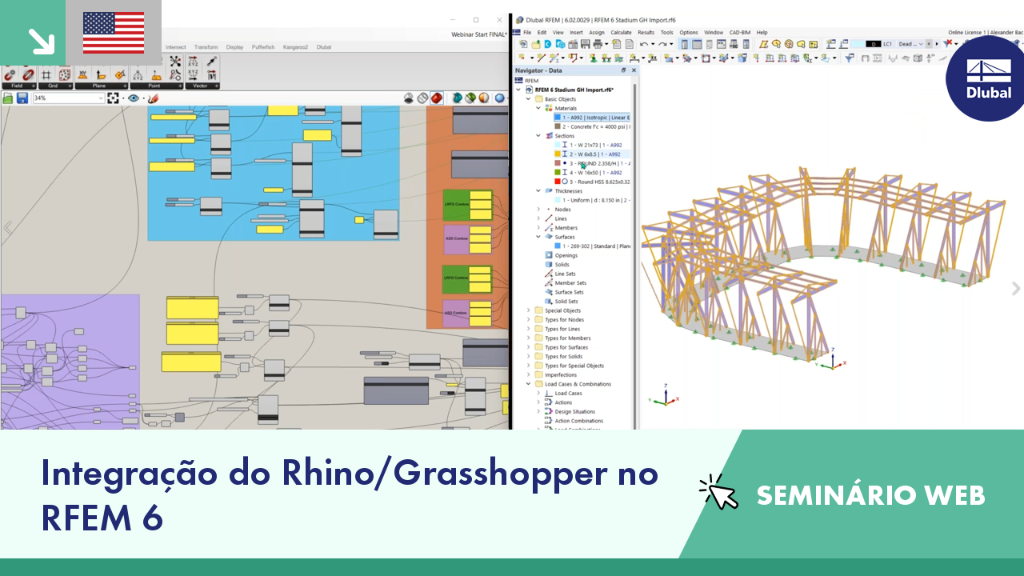Screen dimensions: 1024x576
Task: Click the red shaded preview mode icon
Action: tap(436, 98)
